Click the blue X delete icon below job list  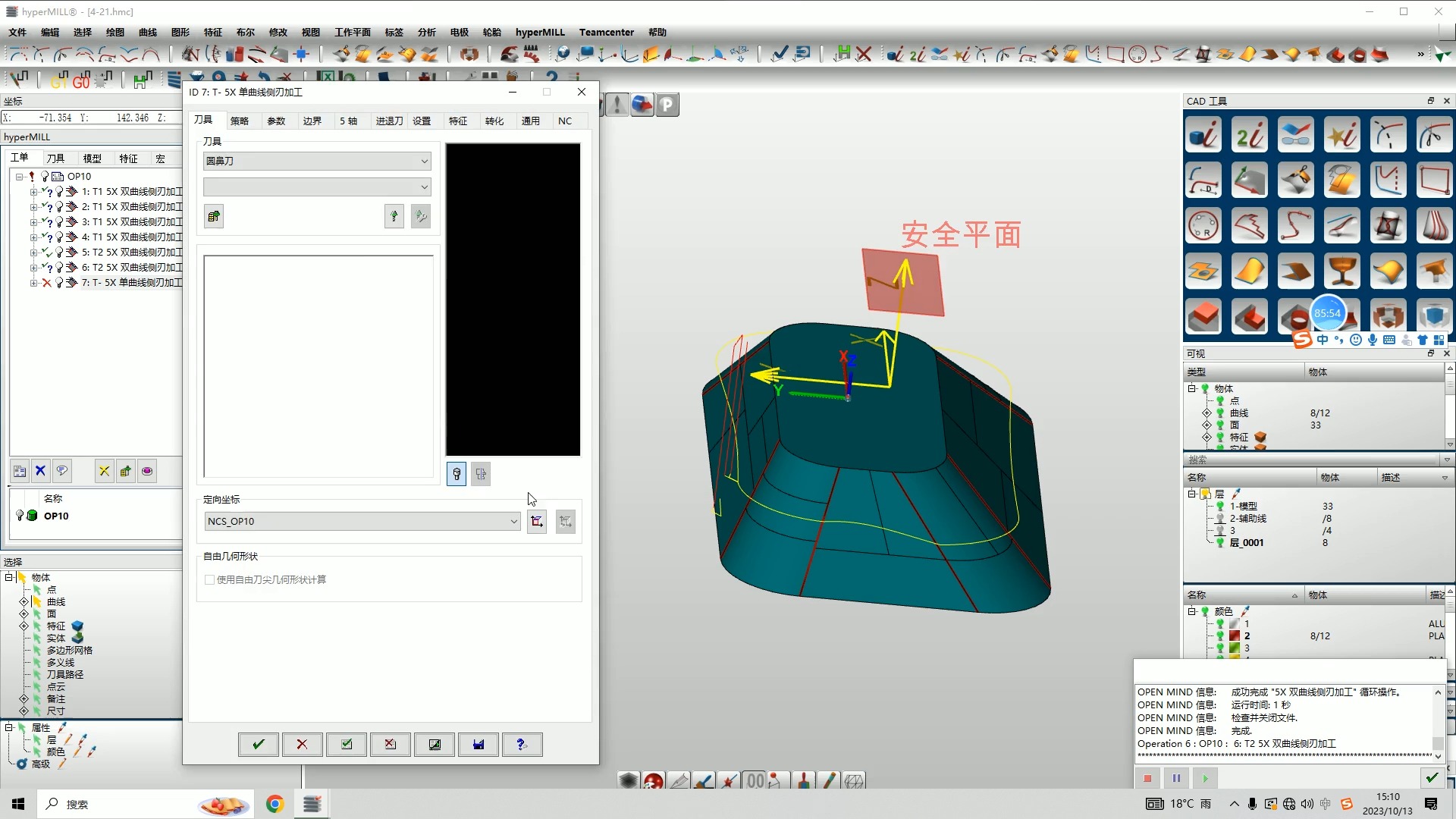coord(41,471)
